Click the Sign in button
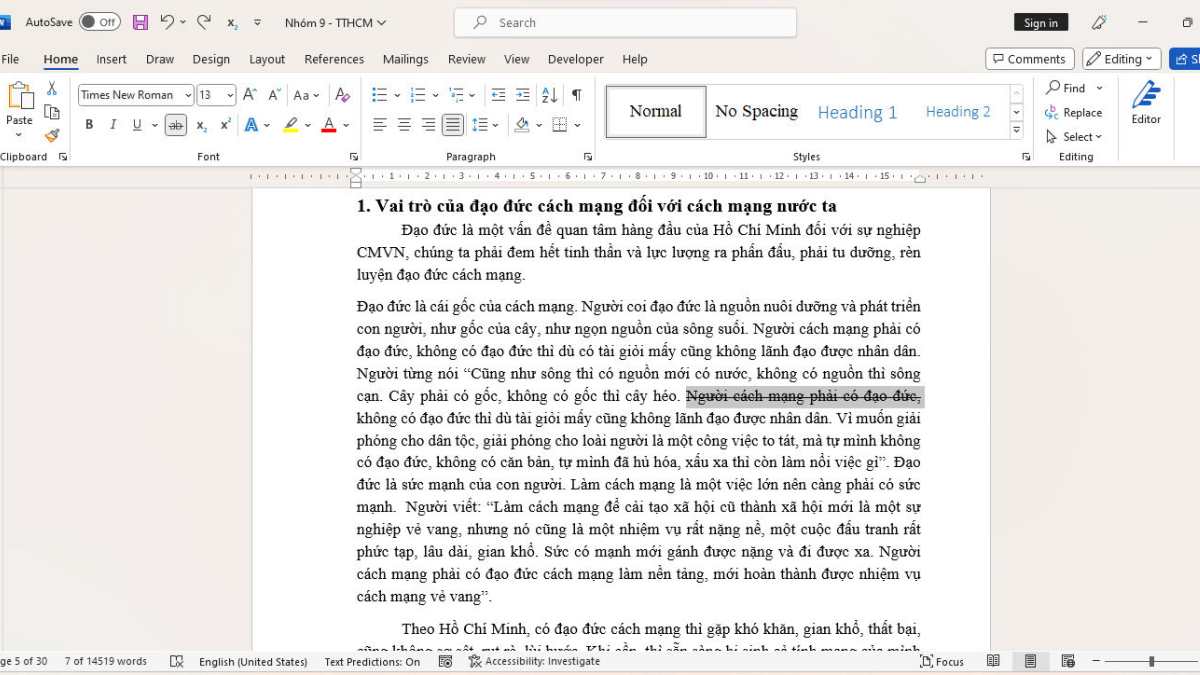Screen dimensions: 1200x675 click(x=1040, y=21)
